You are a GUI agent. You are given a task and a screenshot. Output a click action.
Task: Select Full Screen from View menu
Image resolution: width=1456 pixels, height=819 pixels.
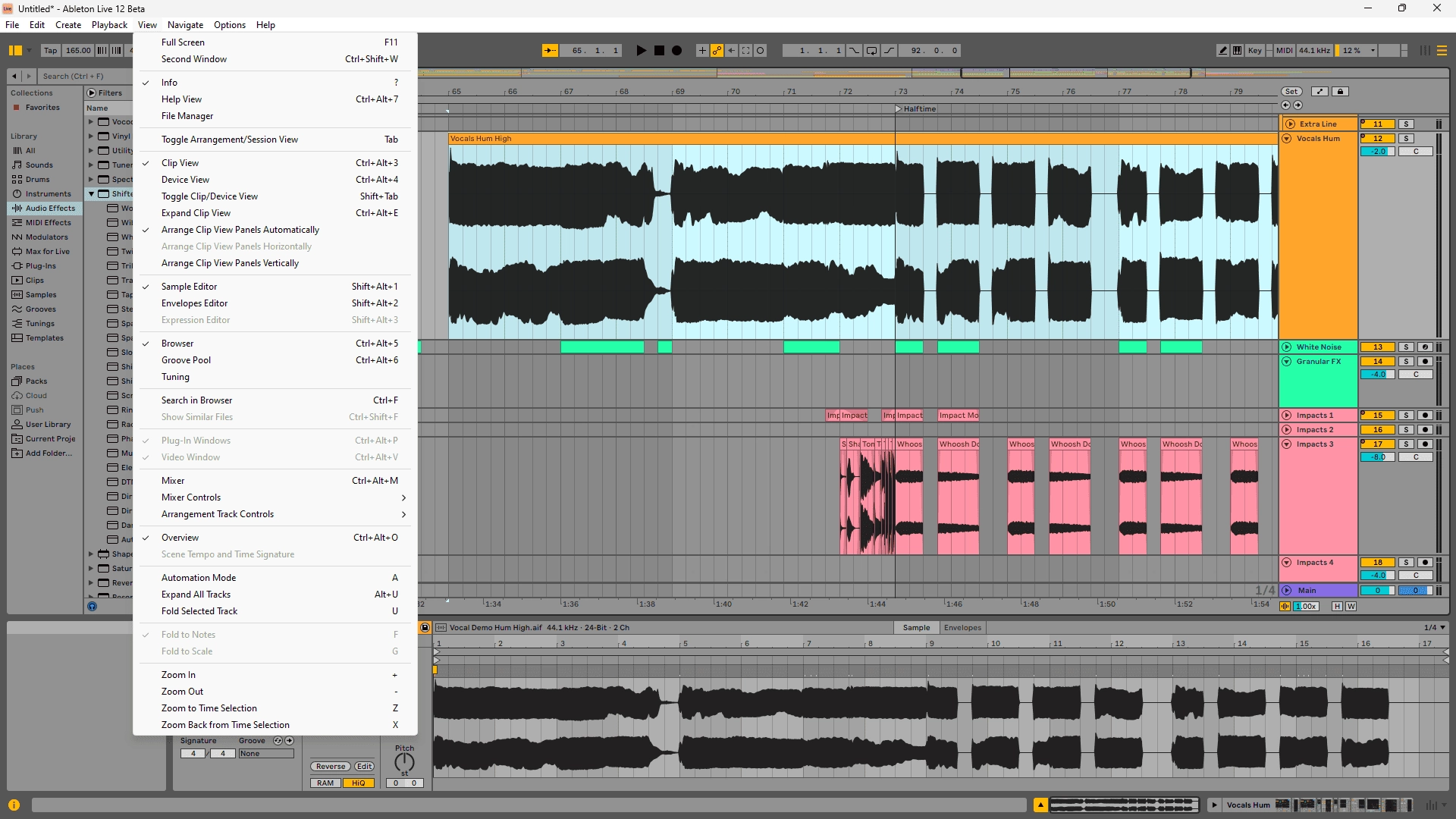pos(274,42)
